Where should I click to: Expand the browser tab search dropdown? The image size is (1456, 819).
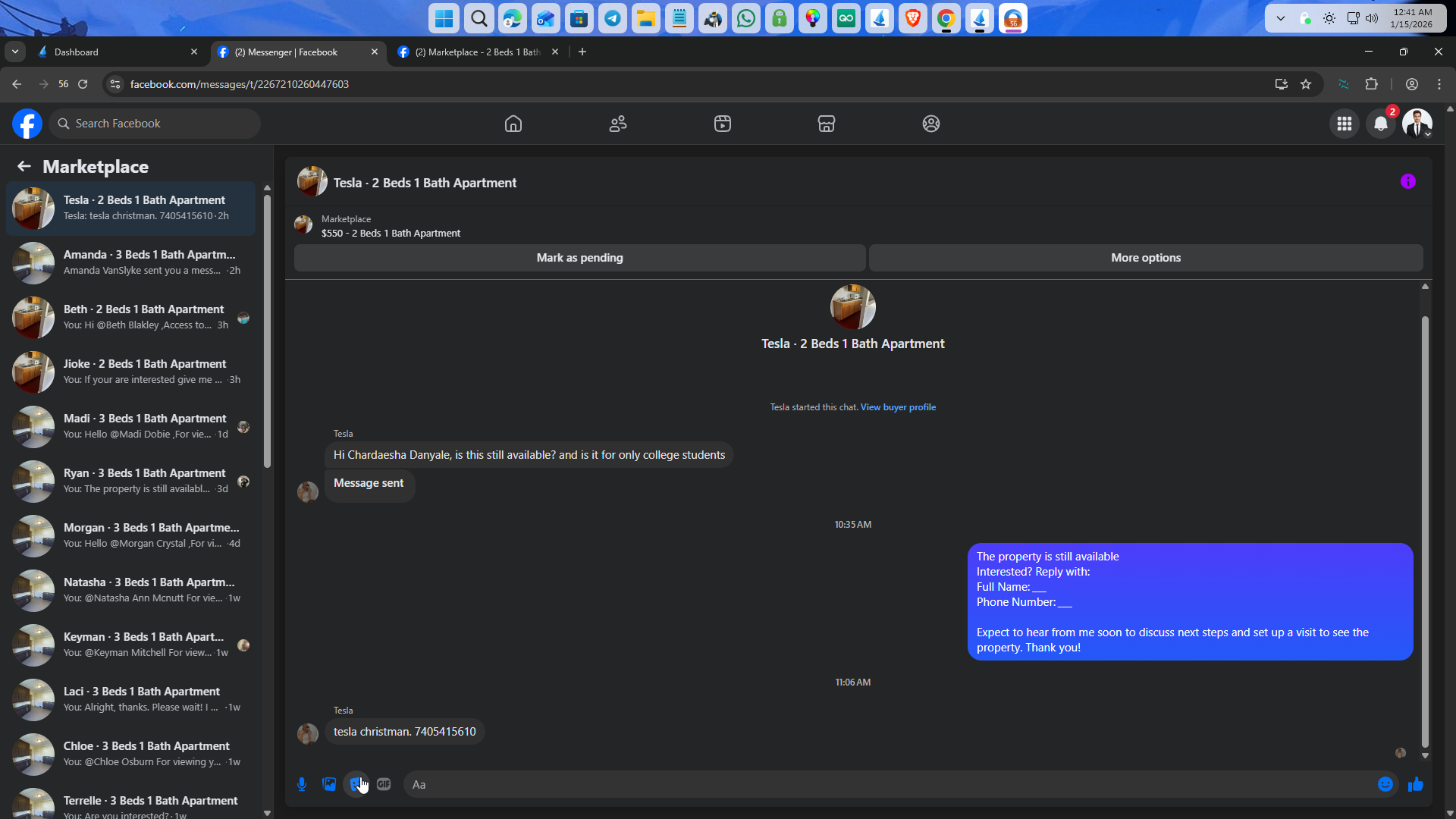tap(15, 52)
